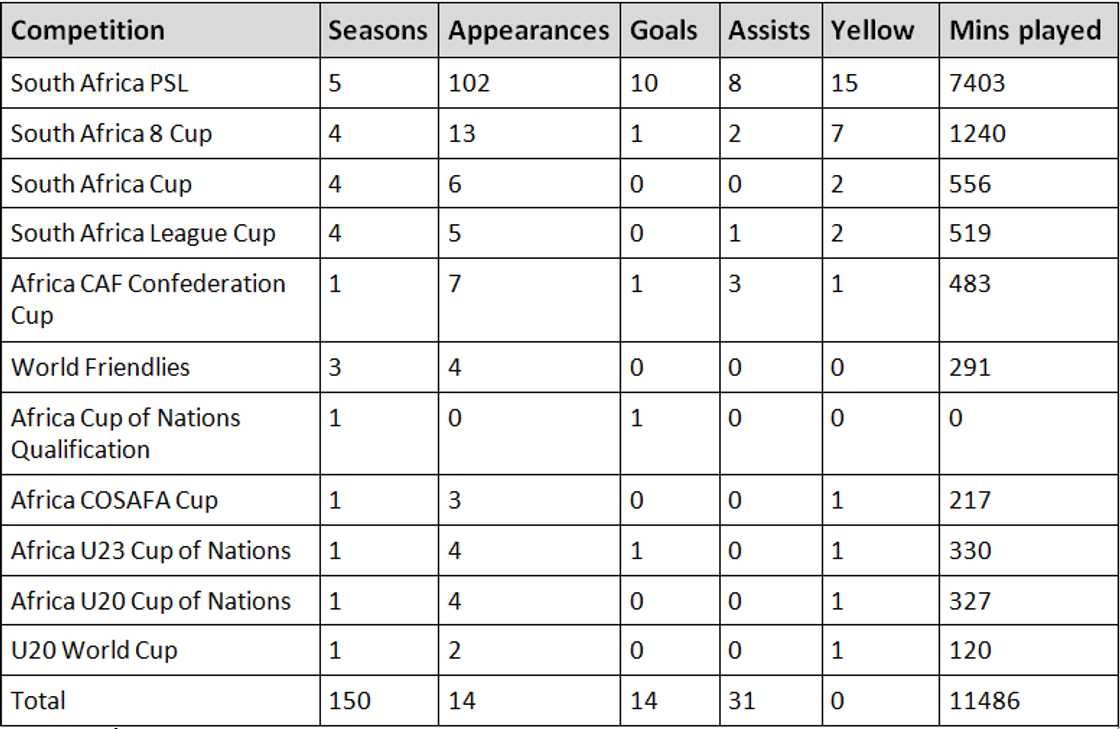1120x729 pixels.
Task: Select the South Africa League Cup cell
Action: [143, 234]
